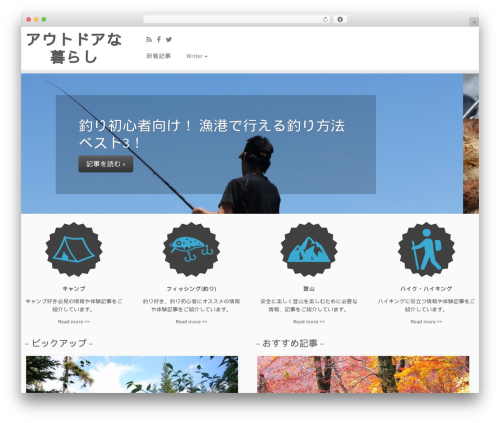The height and width of the screenshot is (423, 500).
Task: Click the 登山 description text
Action: click(309, 305)
